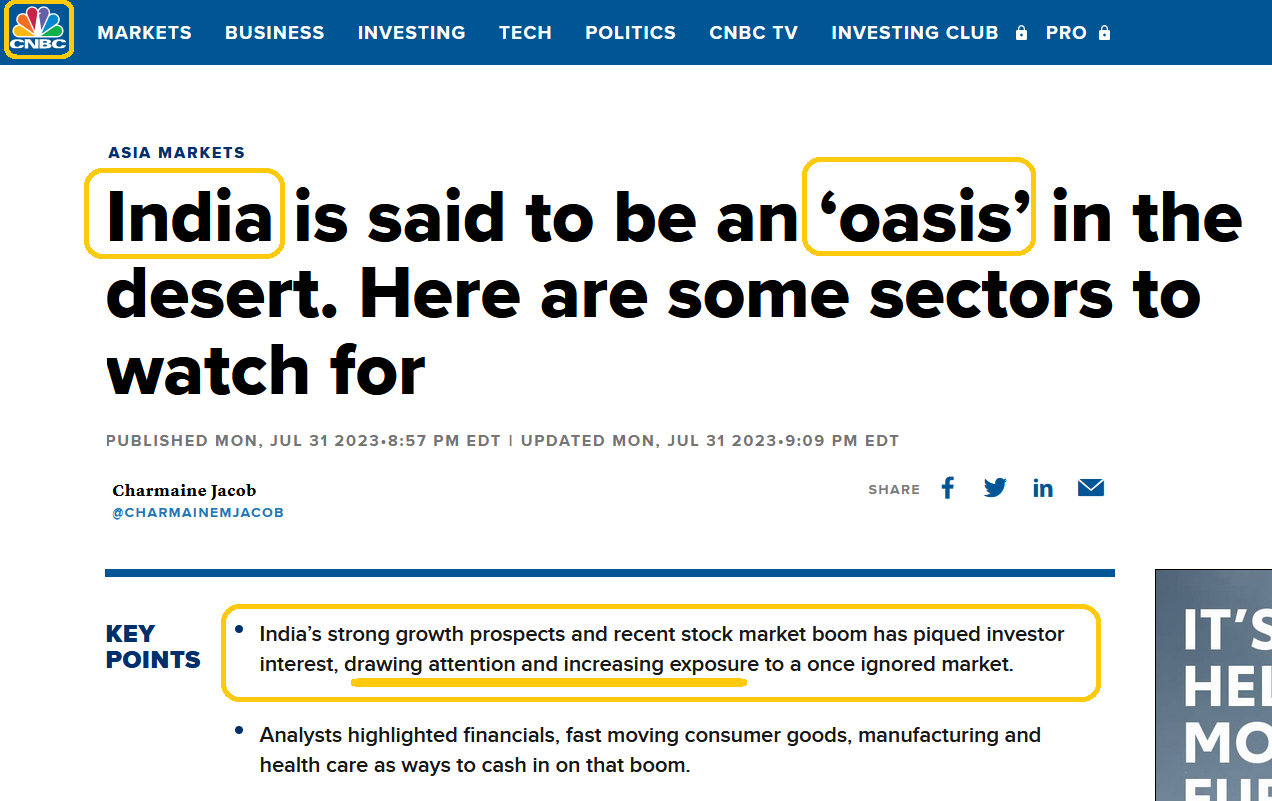Click the CNBC peacock logo
The height and width of the screenshot is (801, 1272).
pyautogui.click(x=39, y=30)
